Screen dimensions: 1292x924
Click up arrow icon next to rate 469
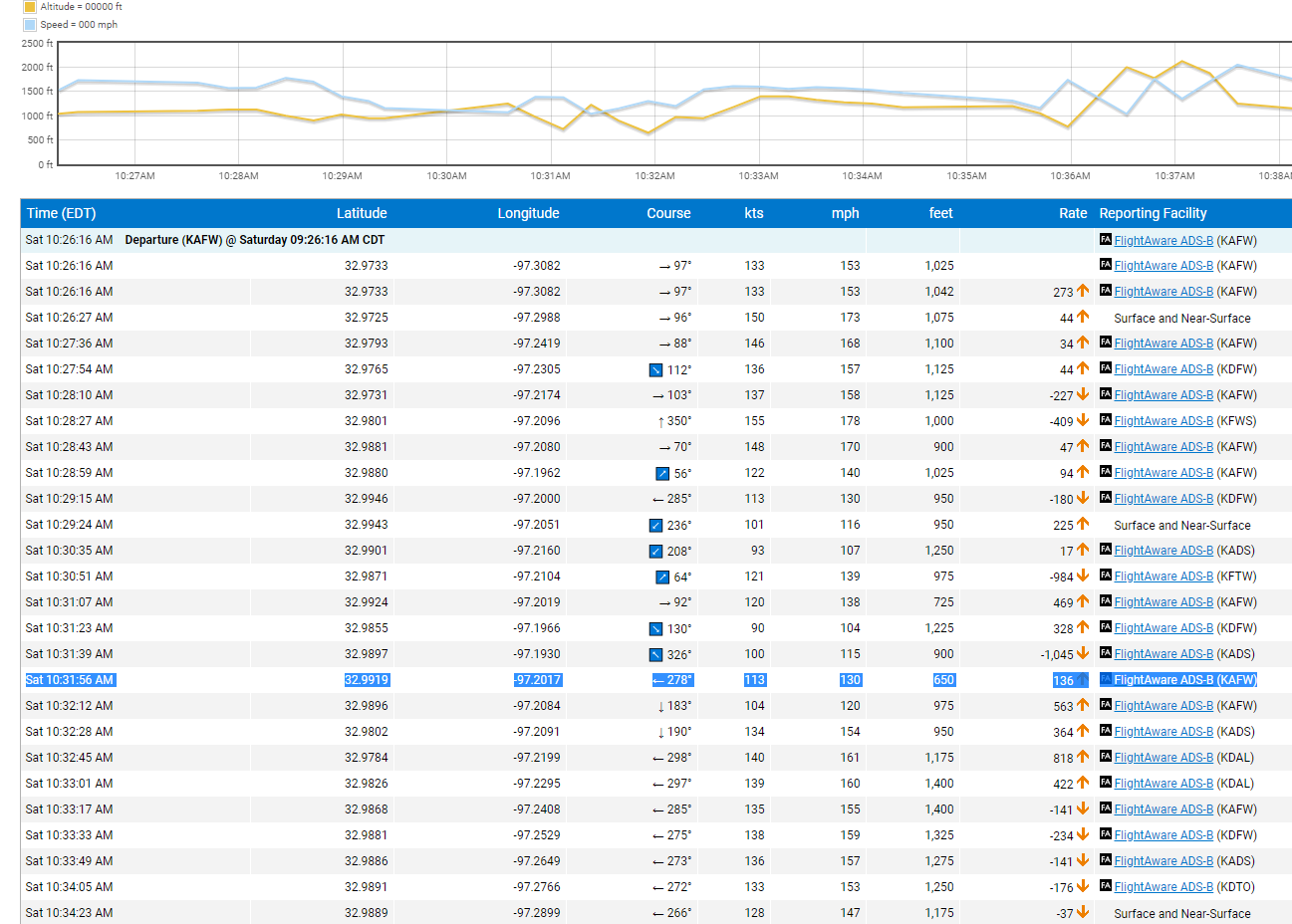tap(1083, 601)
